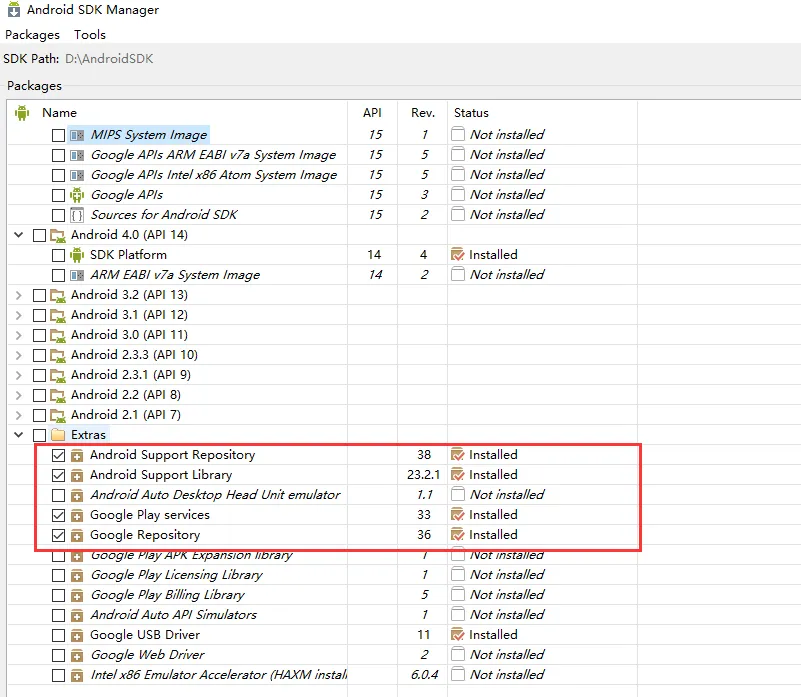The image size is (801, 697).
Task: Click the Android robot icon in header
Action: tap(21, 112)
